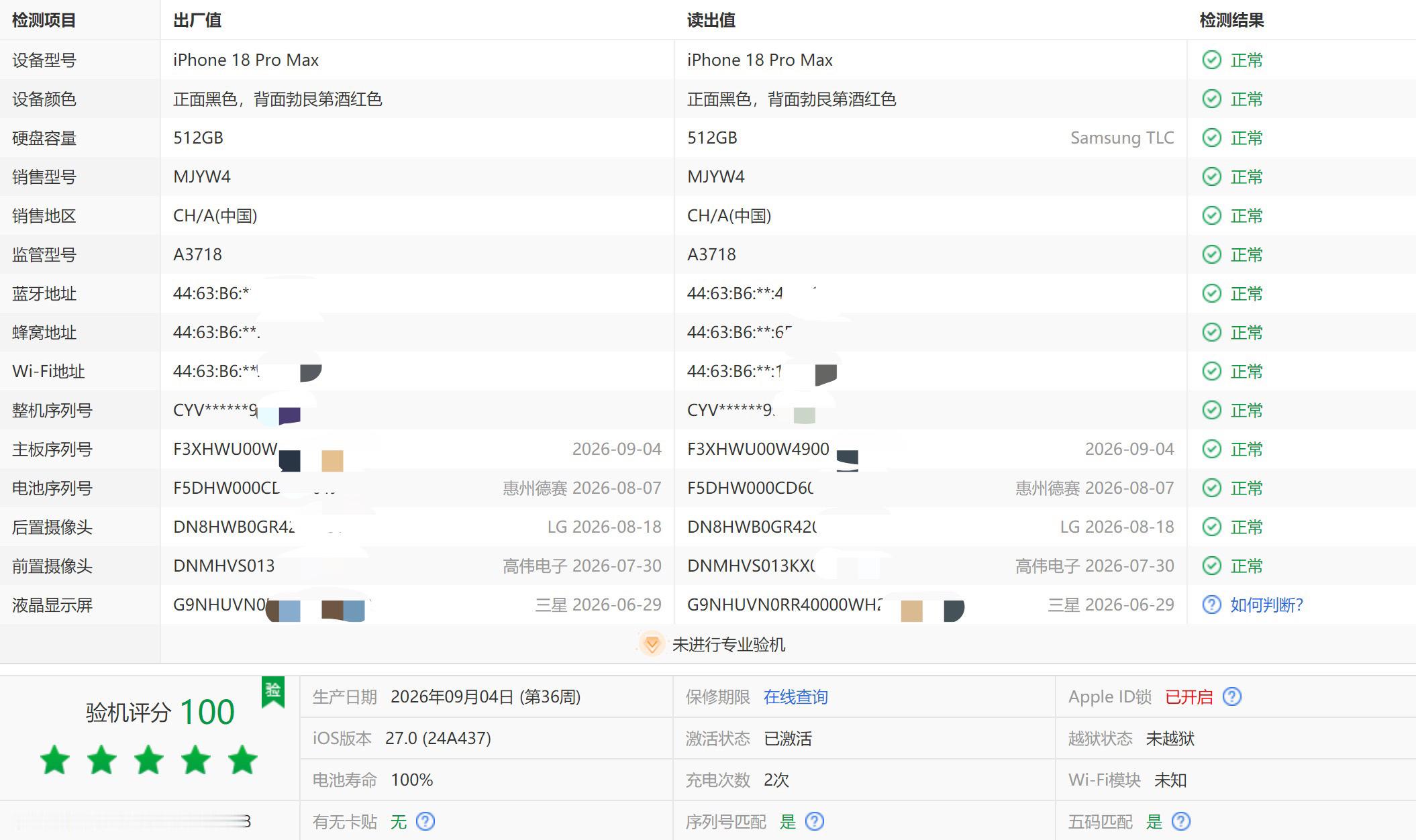Viewport: 1416px width, 840px height.
Task: Click the 生产日期 2026年09月04日 value
Action: [485, 697]
